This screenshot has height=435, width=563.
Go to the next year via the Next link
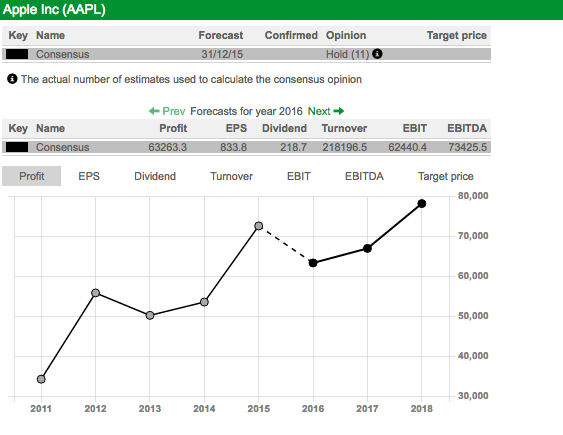[x=319, y=111]
